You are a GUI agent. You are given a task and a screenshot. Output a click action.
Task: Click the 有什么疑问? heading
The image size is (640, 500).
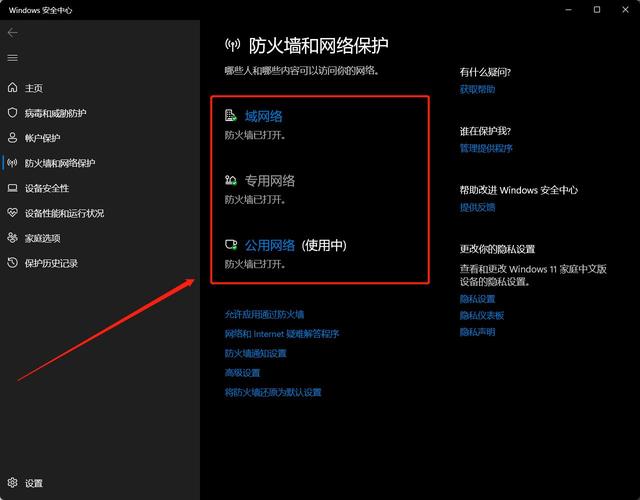tap(485, 72)
